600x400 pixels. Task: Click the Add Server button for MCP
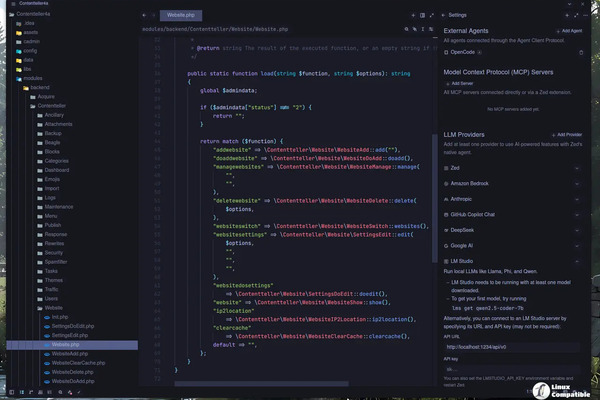click(460, 83)
